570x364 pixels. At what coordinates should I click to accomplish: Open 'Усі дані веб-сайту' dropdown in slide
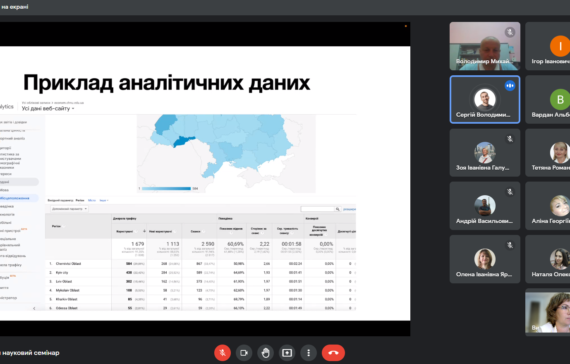point(48,108)
